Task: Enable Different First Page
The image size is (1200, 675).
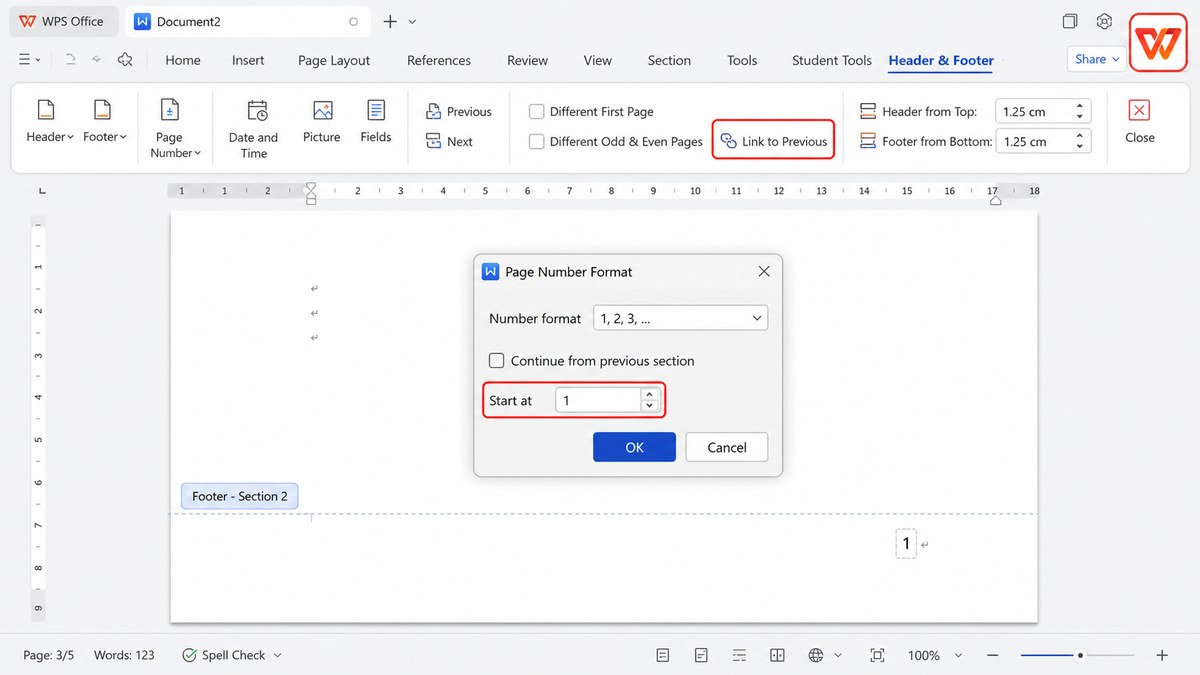Action: [537, 112]
